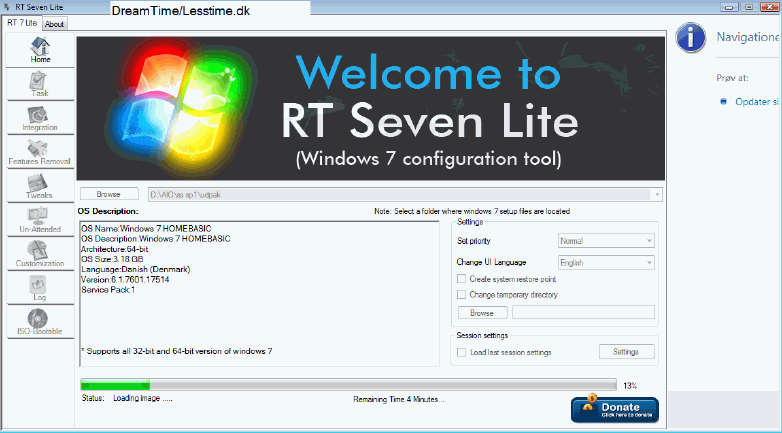
Task: Click Browse button for temporary directory
Action: coord(482,313)
